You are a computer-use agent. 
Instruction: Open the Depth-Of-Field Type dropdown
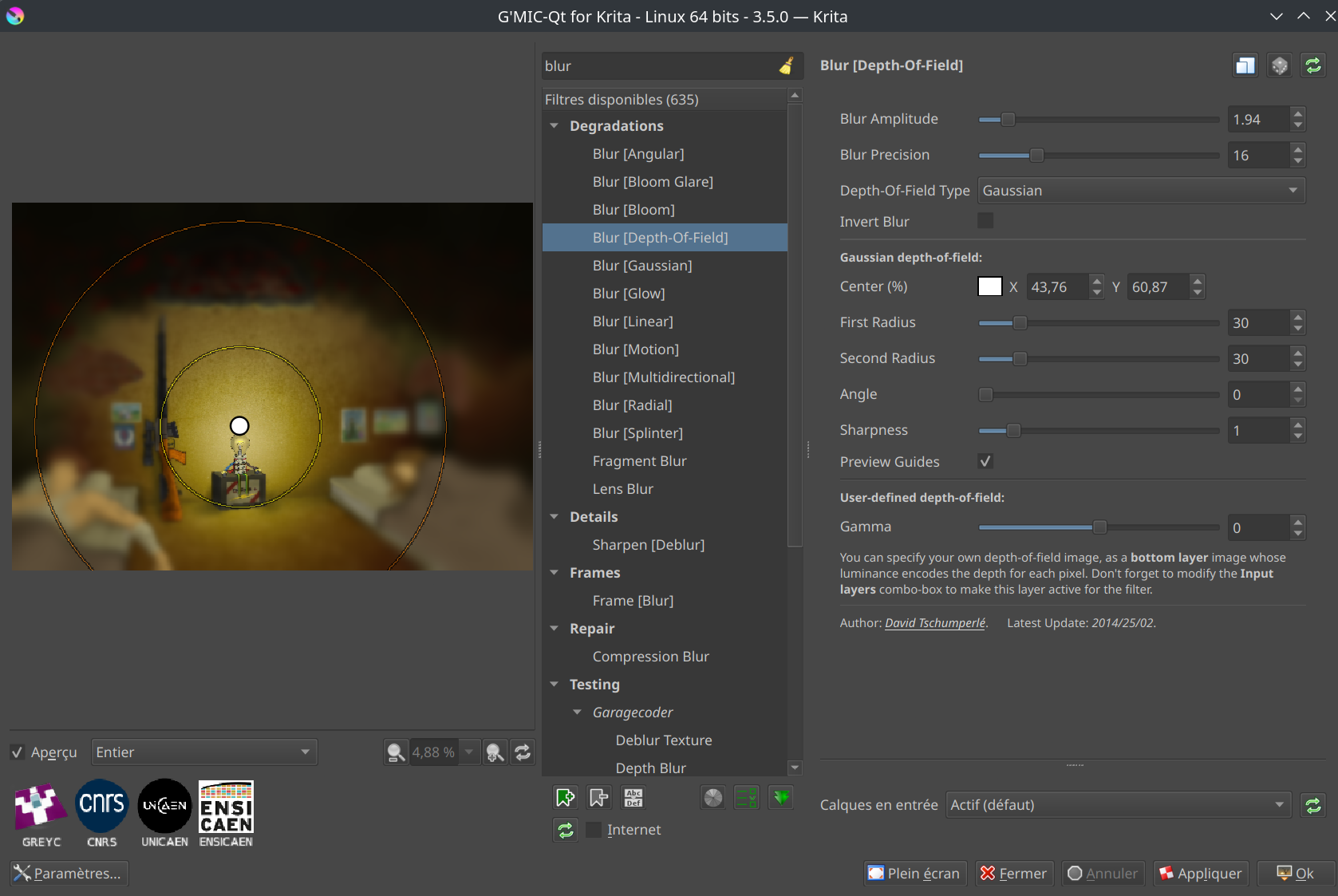point(1141,191)
